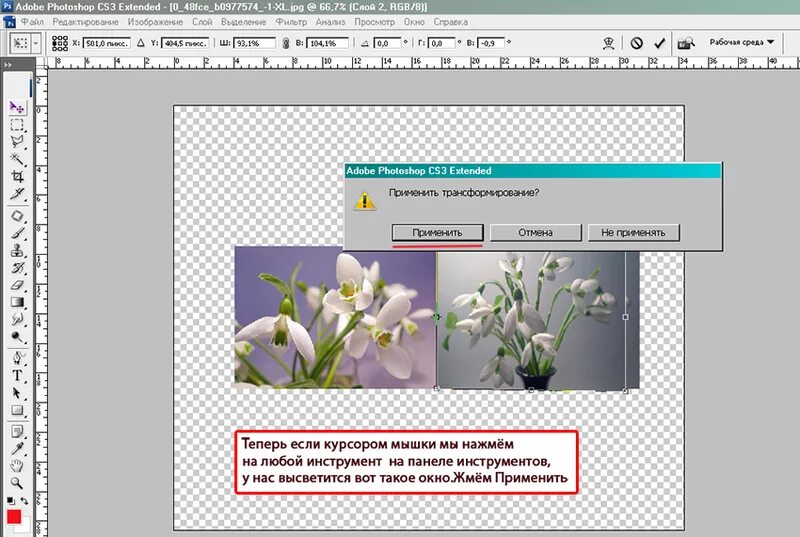Select the Eraser tool
The width and height of the screenshot is (800, 537).
pyautogui.click(x=16, y=285)
